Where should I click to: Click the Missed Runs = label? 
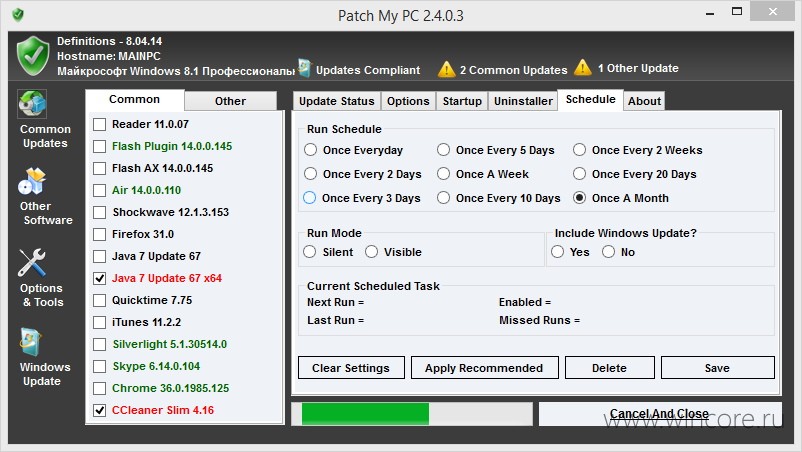[x=540, y=320]
